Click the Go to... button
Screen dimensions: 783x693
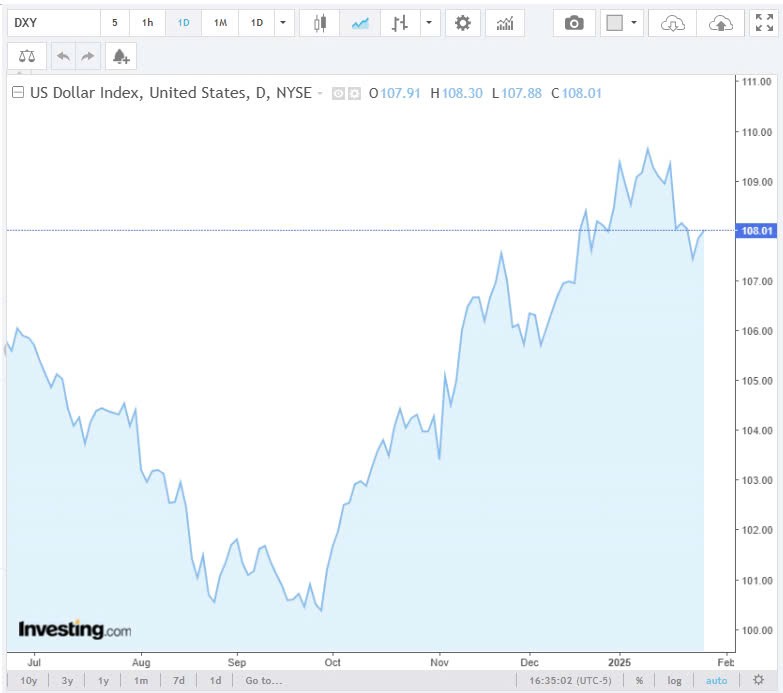264,681
